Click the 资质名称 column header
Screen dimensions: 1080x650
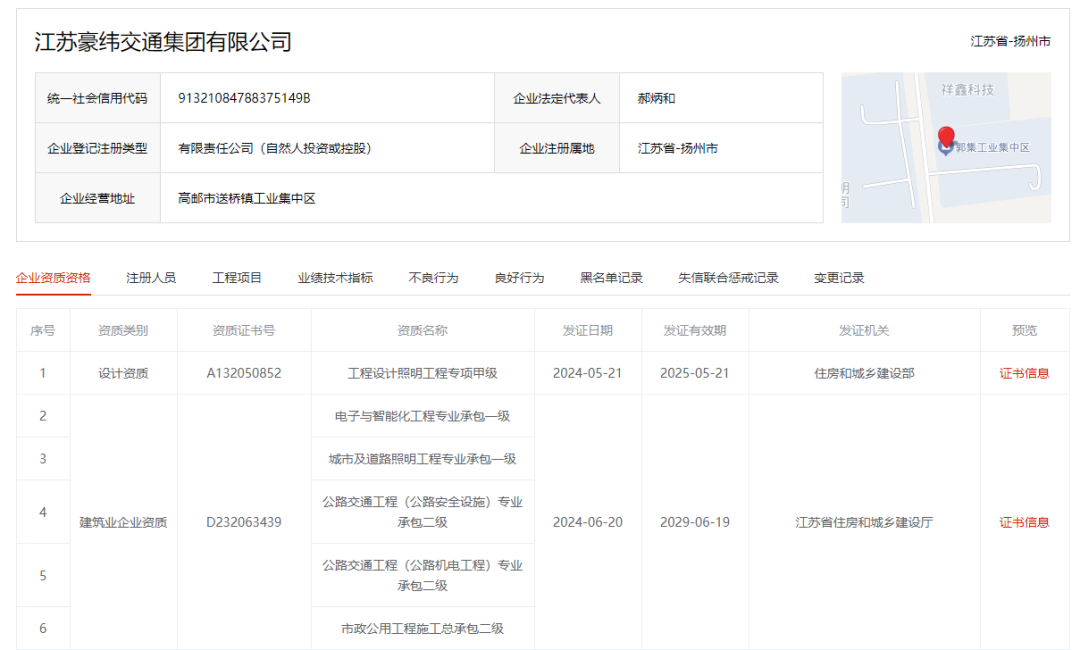(422, 331)
